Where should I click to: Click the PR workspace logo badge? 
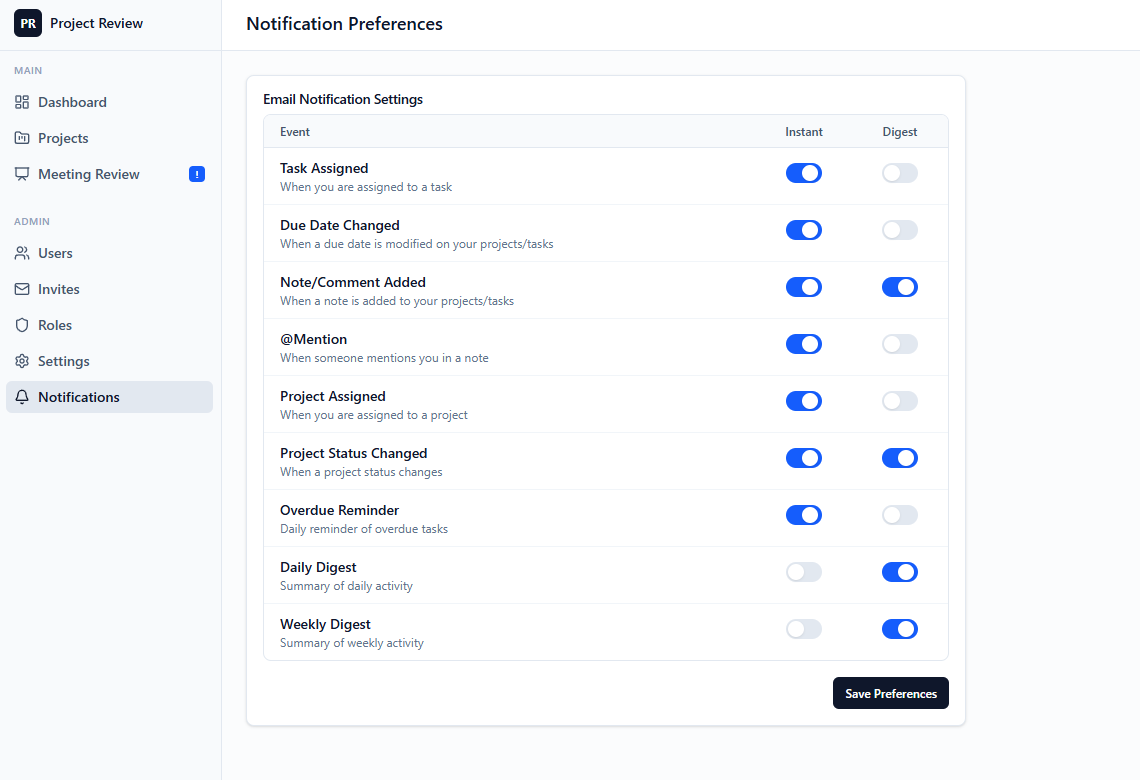27,22
